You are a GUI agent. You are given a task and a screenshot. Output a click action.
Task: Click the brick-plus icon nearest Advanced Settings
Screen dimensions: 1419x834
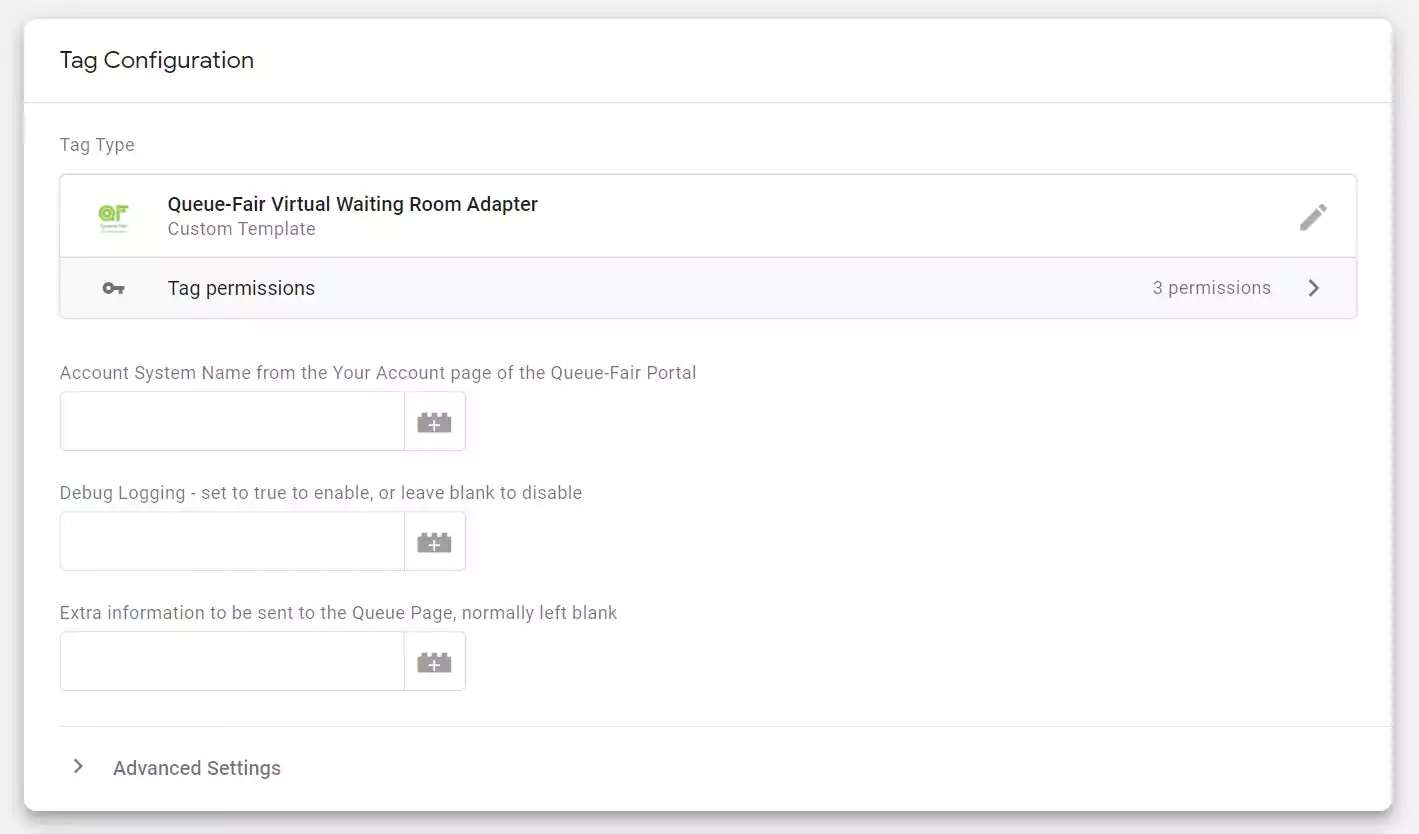click(434, 660)
